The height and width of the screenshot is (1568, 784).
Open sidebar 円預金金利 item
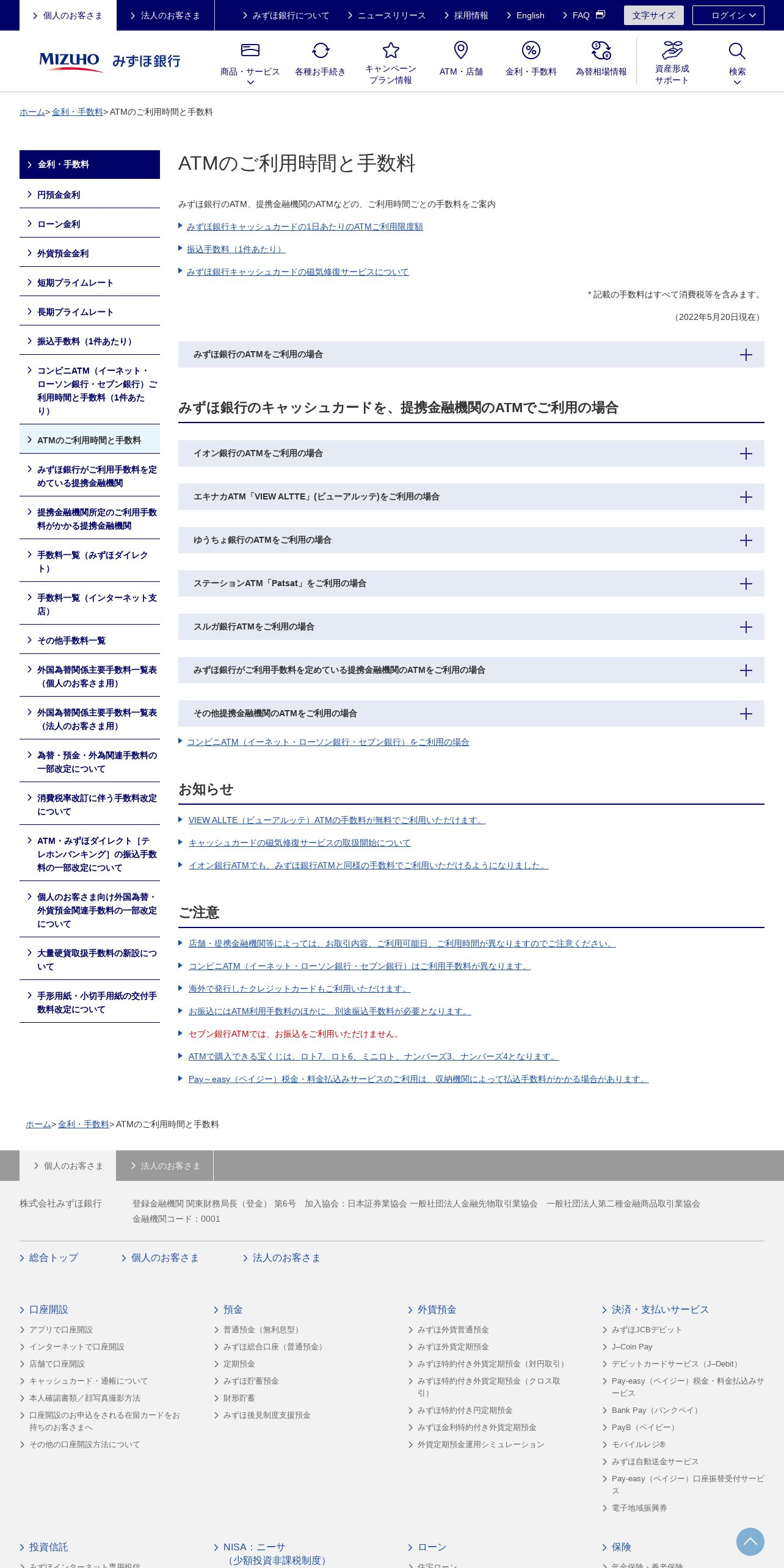[90, 195]
